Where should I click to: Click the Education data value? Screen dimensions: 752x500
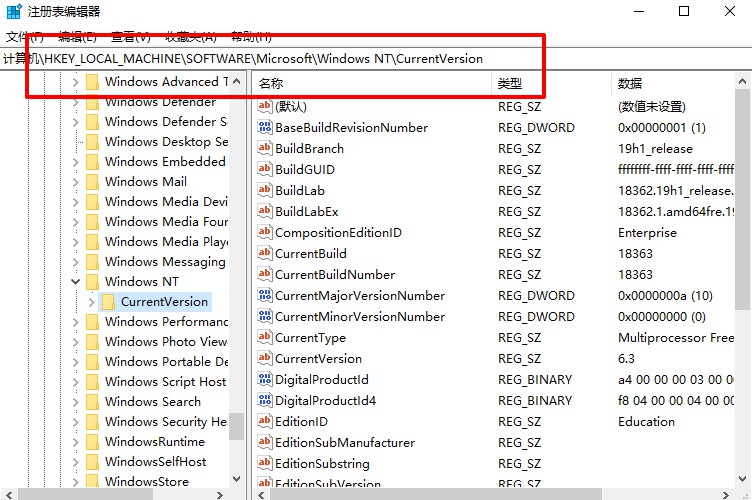646,421
